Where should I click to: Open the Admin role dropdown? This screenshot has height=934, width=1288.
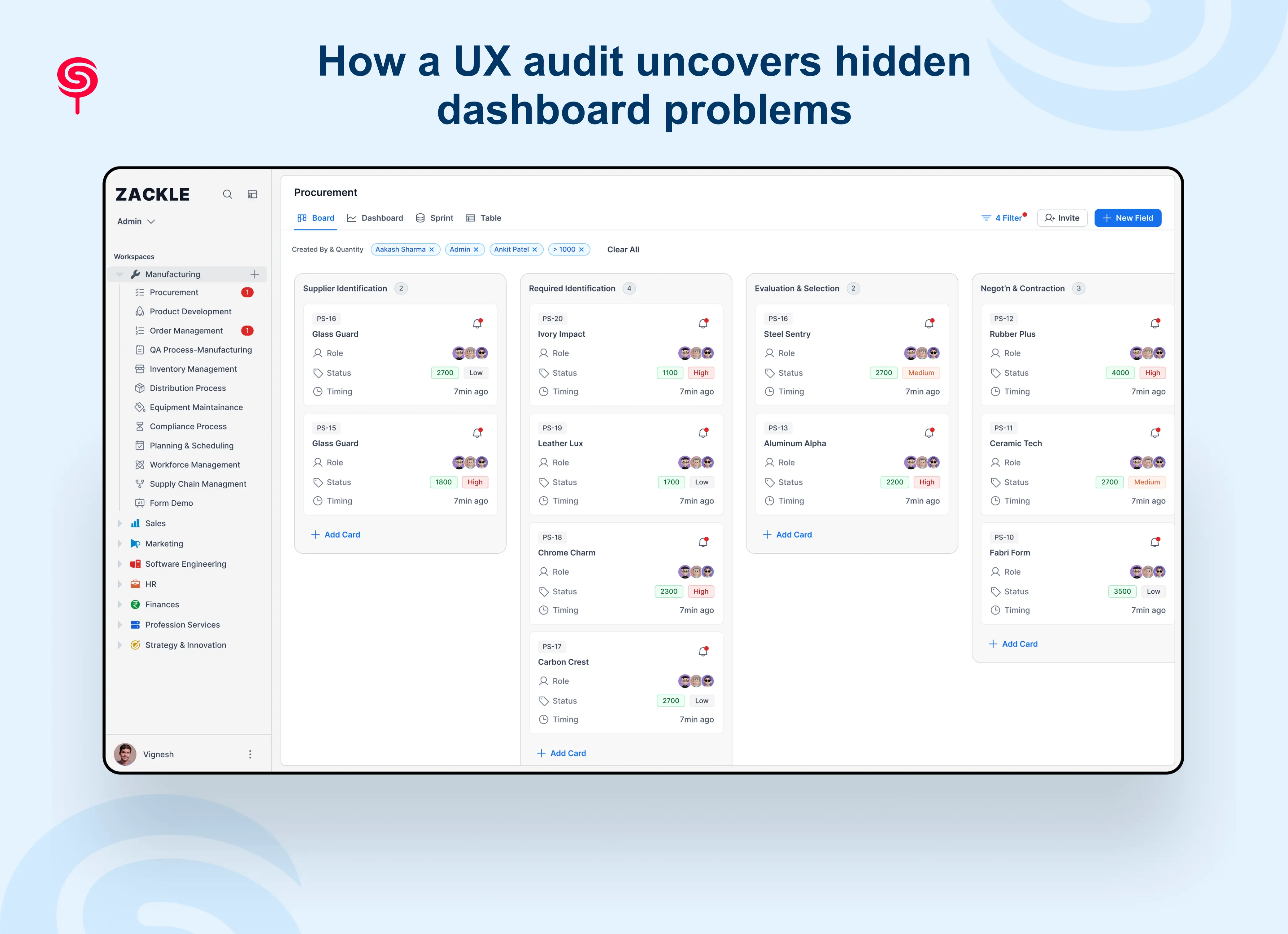[136, 221]
